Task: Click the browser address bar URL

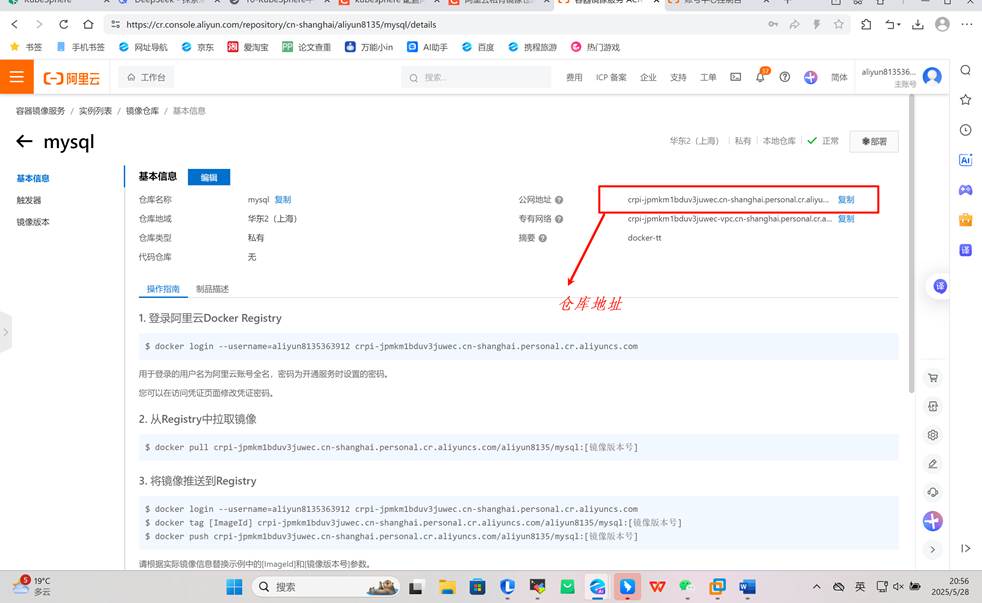Action: tap(281, 24)
